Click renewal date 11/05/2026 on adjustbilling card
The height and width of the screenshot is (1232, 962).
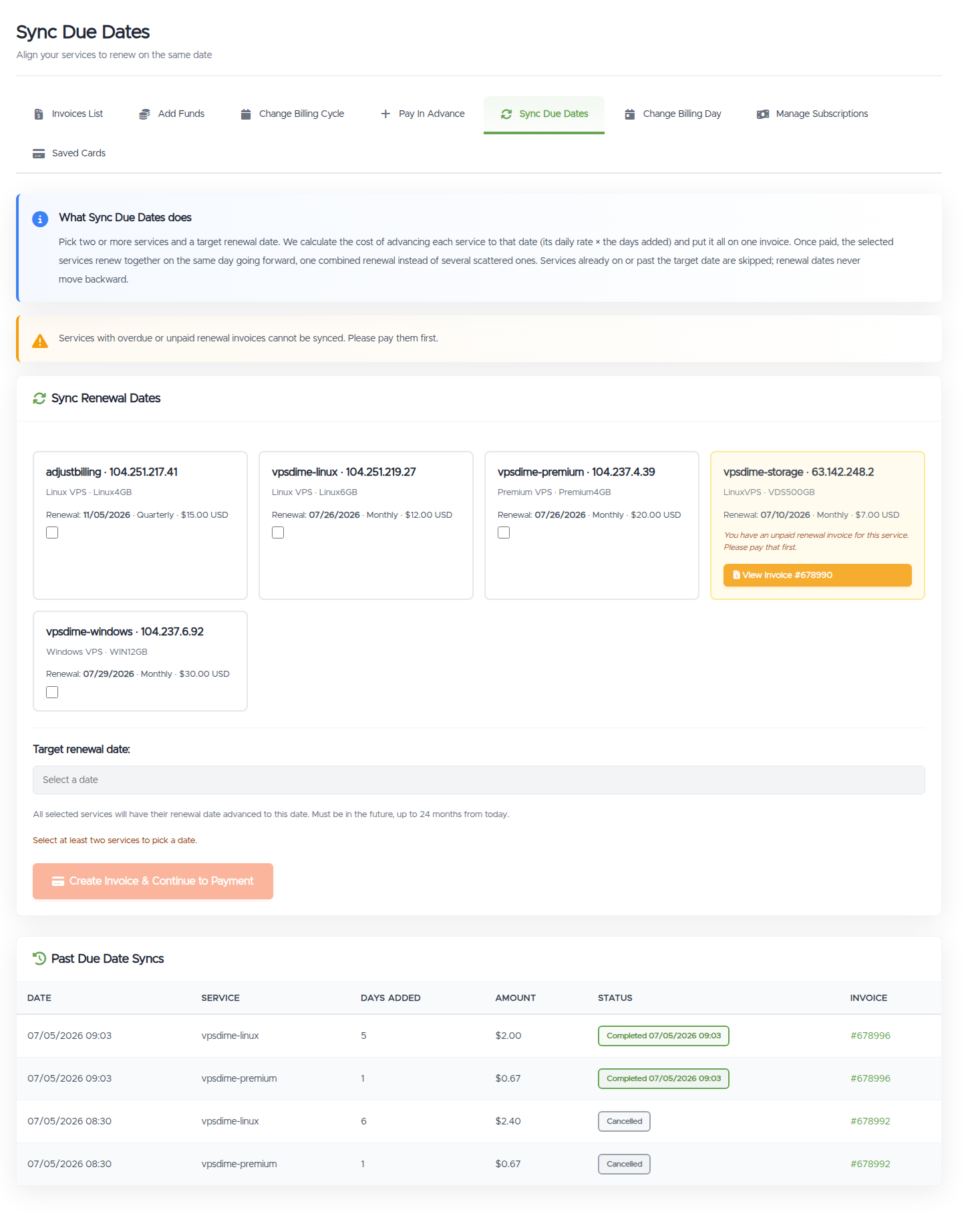point(106,515)
